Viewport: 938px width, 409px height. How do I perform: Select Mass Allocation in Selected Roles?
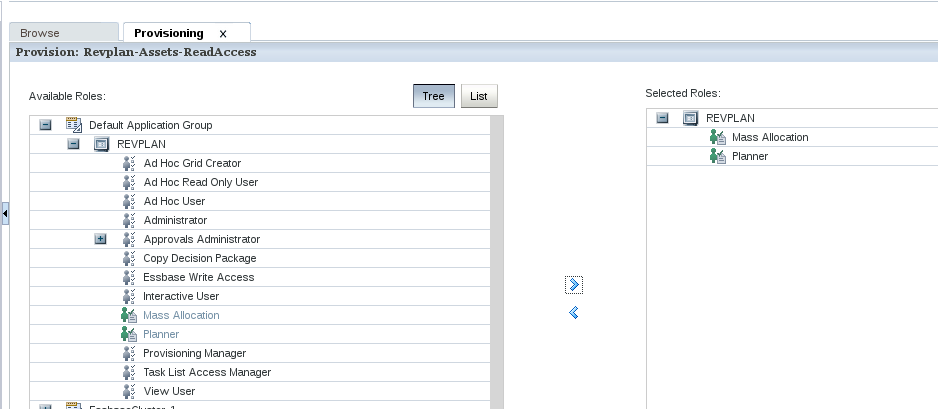pos(770,138)
